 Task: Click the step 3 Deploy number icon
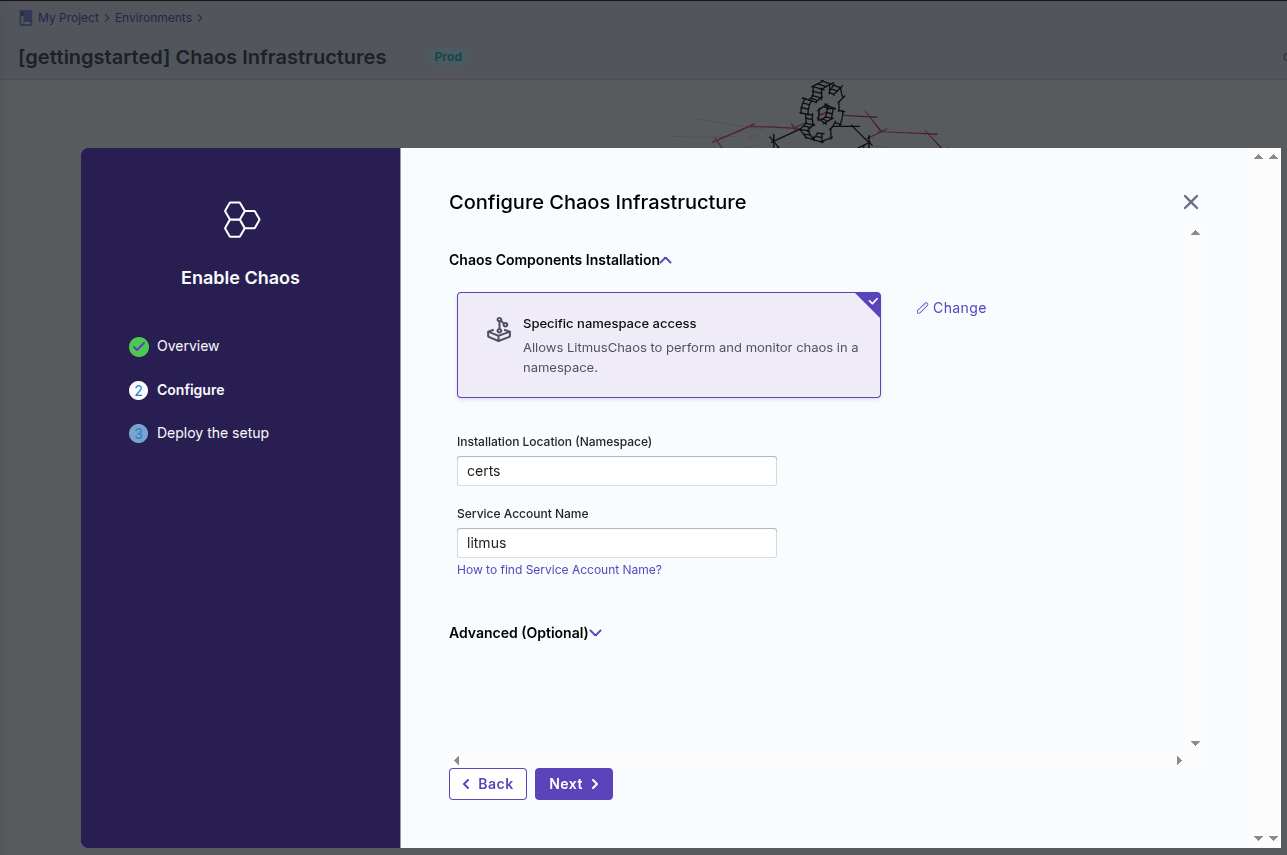[x=138, y=434]
